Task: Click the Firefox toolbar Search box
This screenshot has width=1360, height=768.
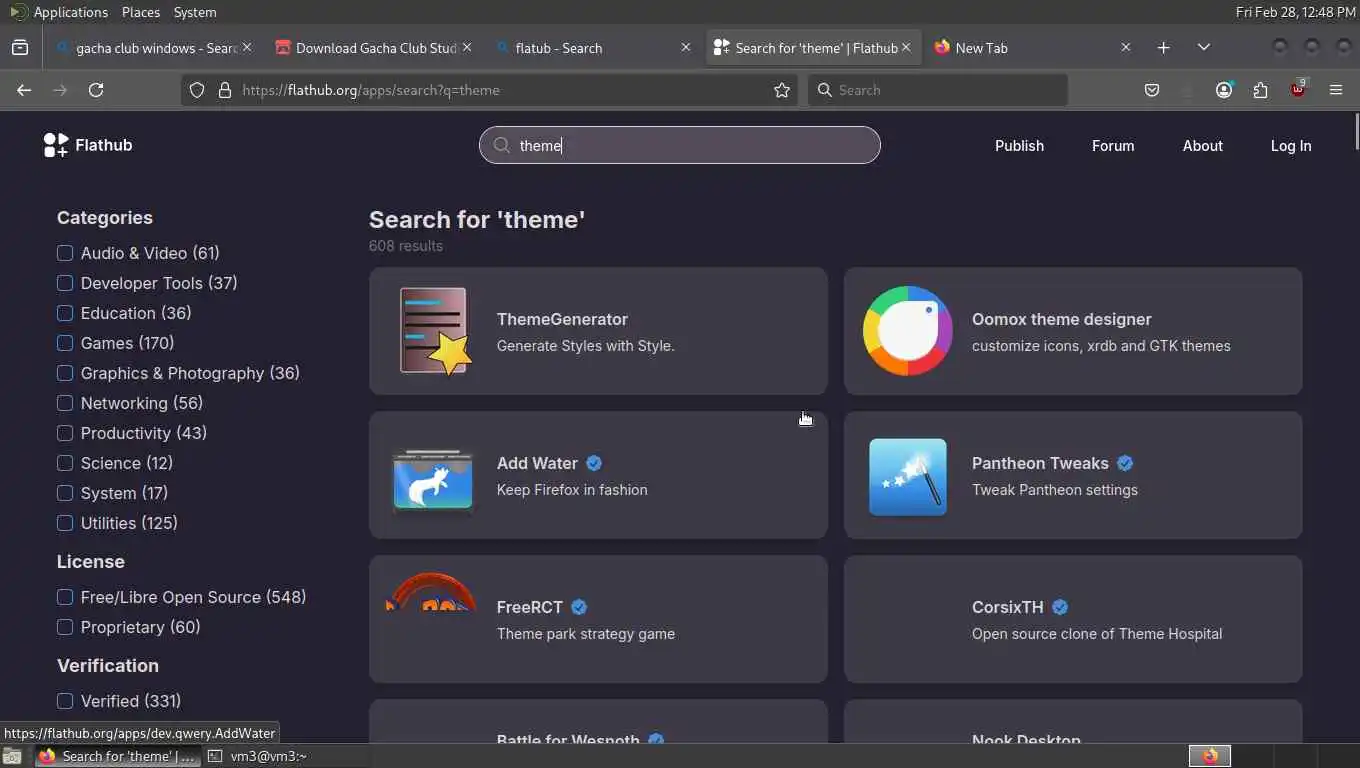Action: point(937,90)
